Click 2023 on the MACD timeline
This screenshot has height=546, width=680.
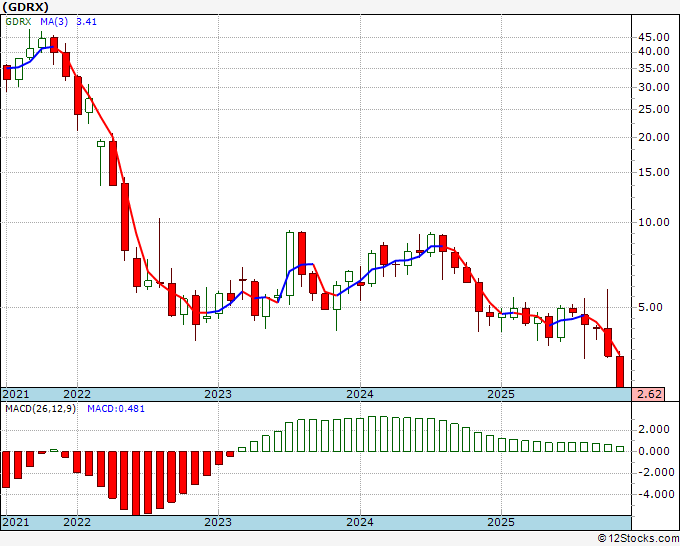coord(218,522)
